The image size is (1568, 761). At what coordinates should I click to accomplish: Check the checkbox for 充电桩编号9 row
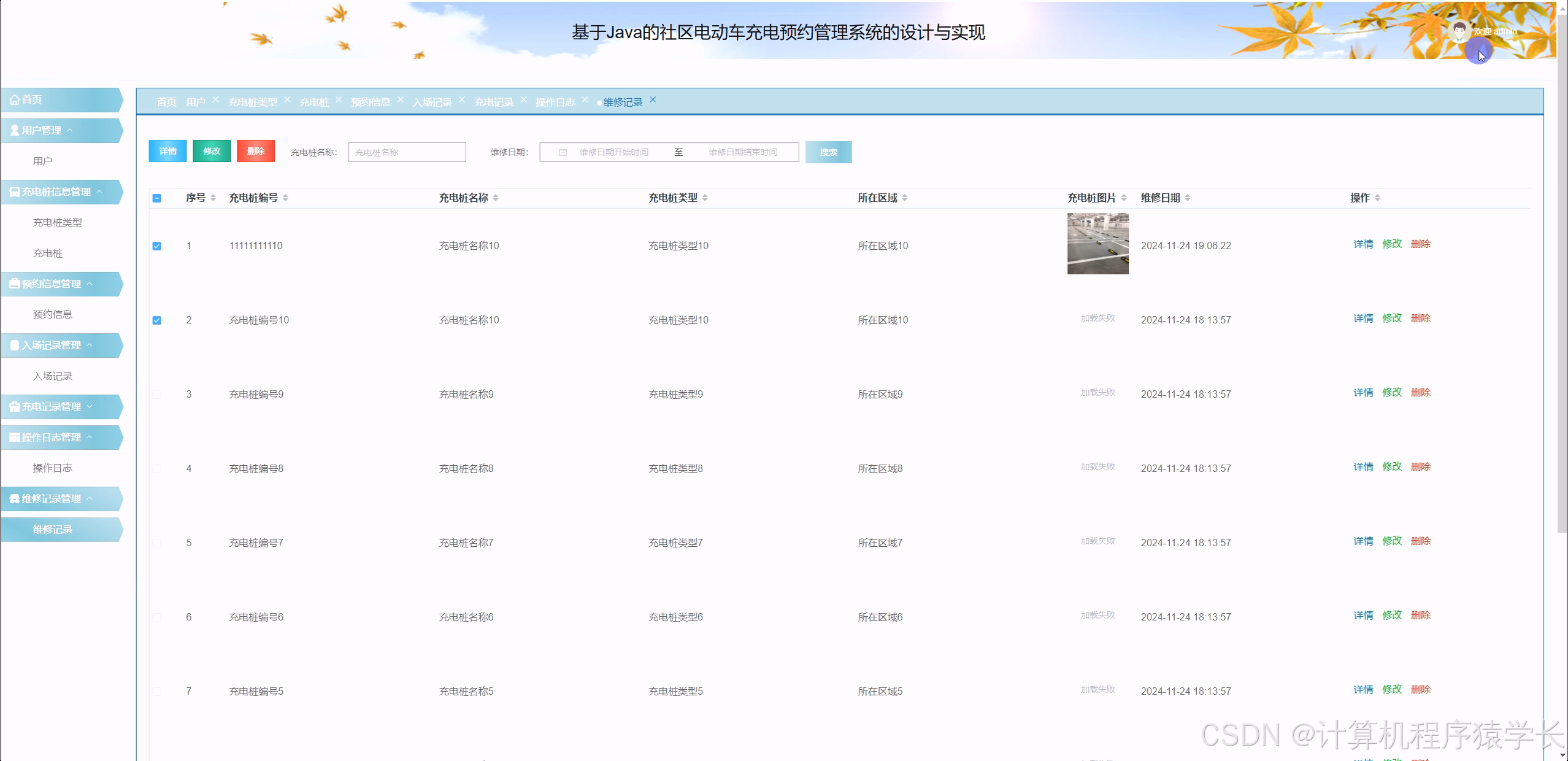(x=157, y=394)
